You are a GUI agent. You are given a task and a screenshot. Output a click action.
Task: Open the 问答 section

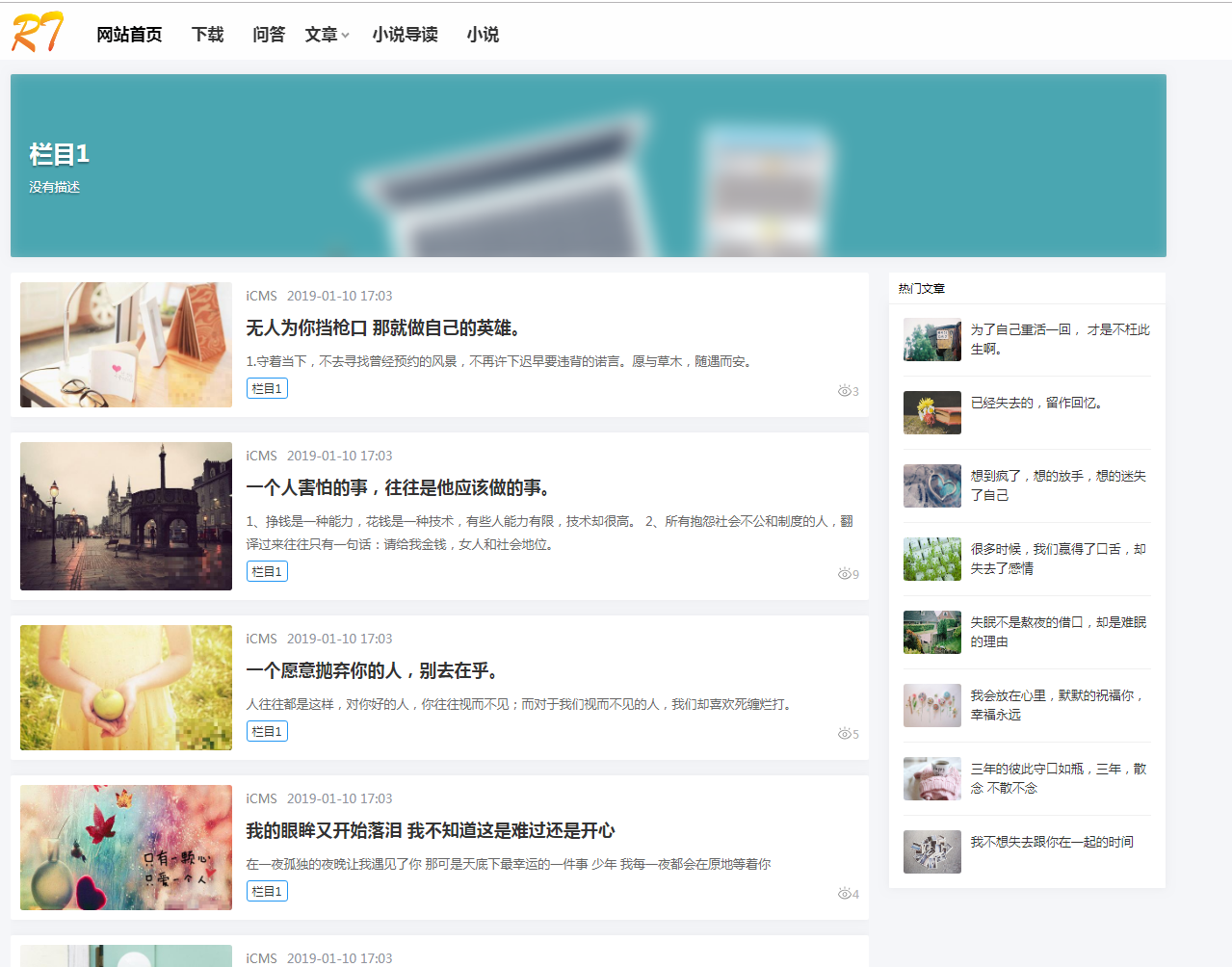click(269, 35)
